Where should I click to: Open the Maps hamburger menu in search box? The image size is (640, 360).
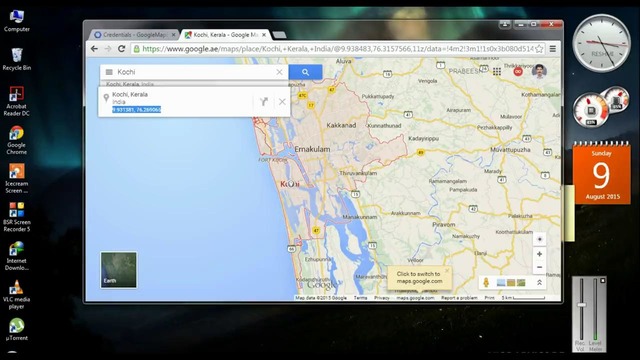[x=109, y=72]
